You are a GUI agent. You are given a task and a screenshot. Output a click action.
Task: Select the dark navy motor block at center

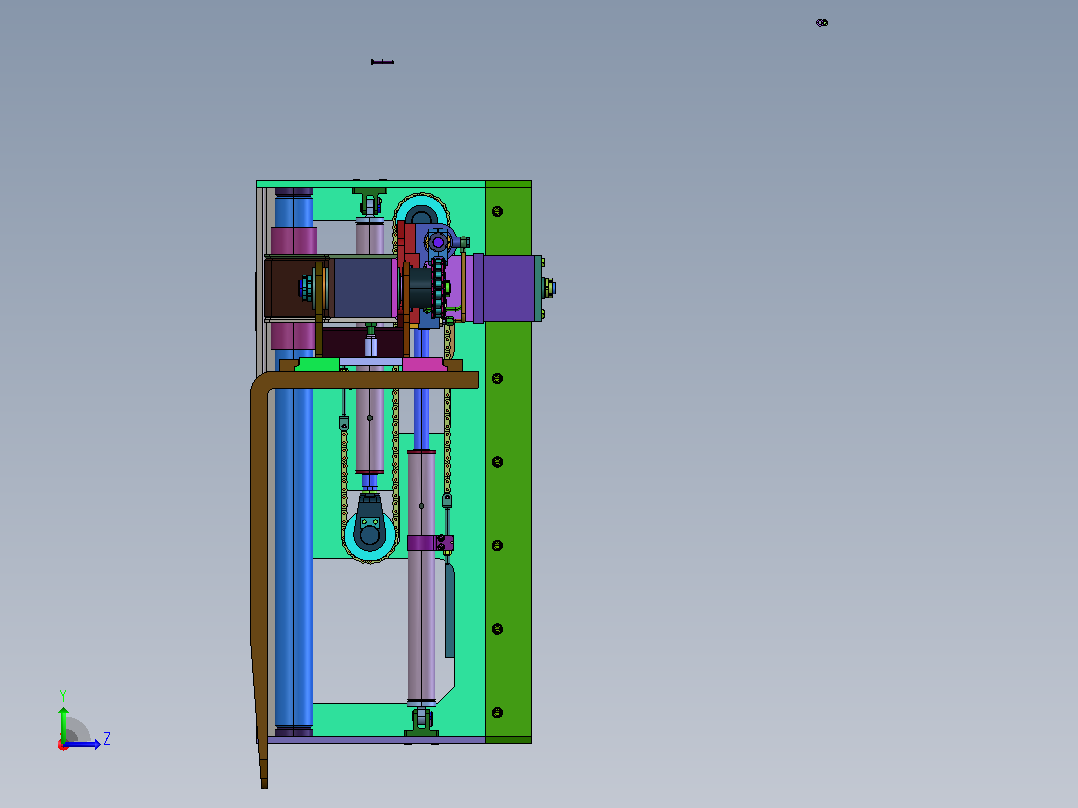(362, 287)
